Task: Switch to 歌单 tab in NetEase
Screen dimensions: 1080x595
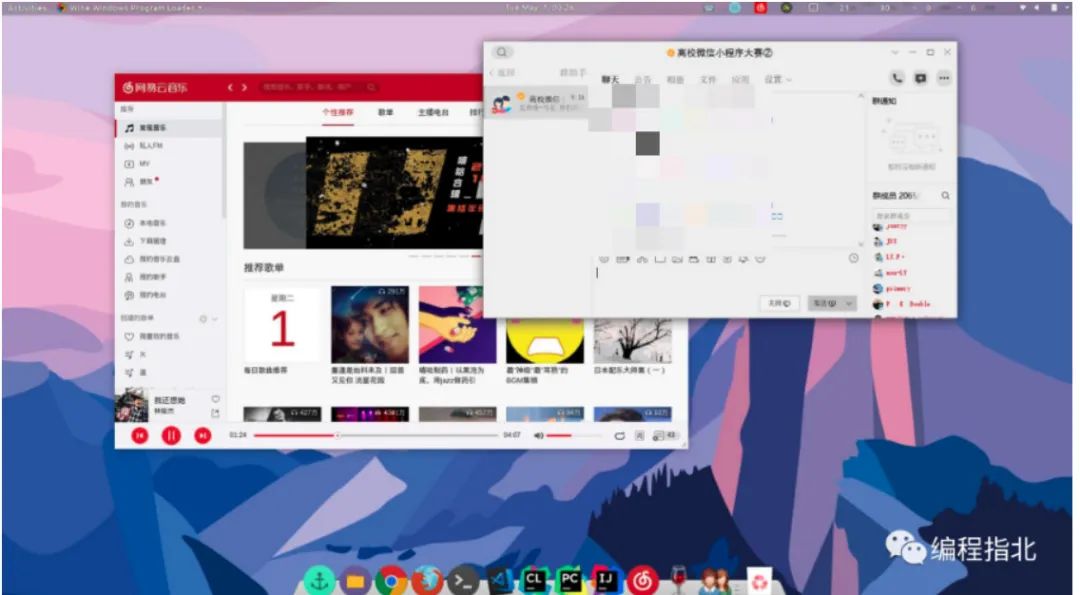Action: coord(386,112)
